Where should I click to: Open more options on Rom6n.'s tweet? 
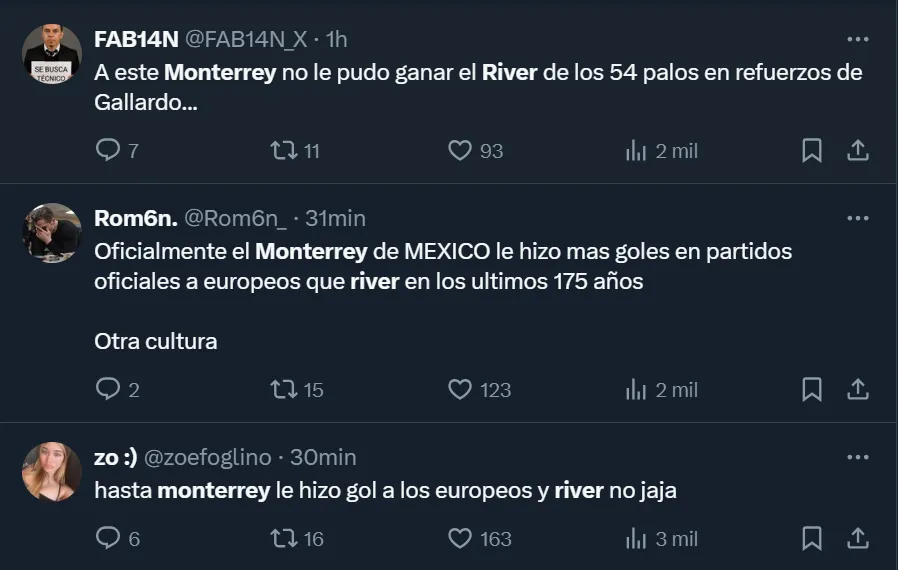pos(857,218)
